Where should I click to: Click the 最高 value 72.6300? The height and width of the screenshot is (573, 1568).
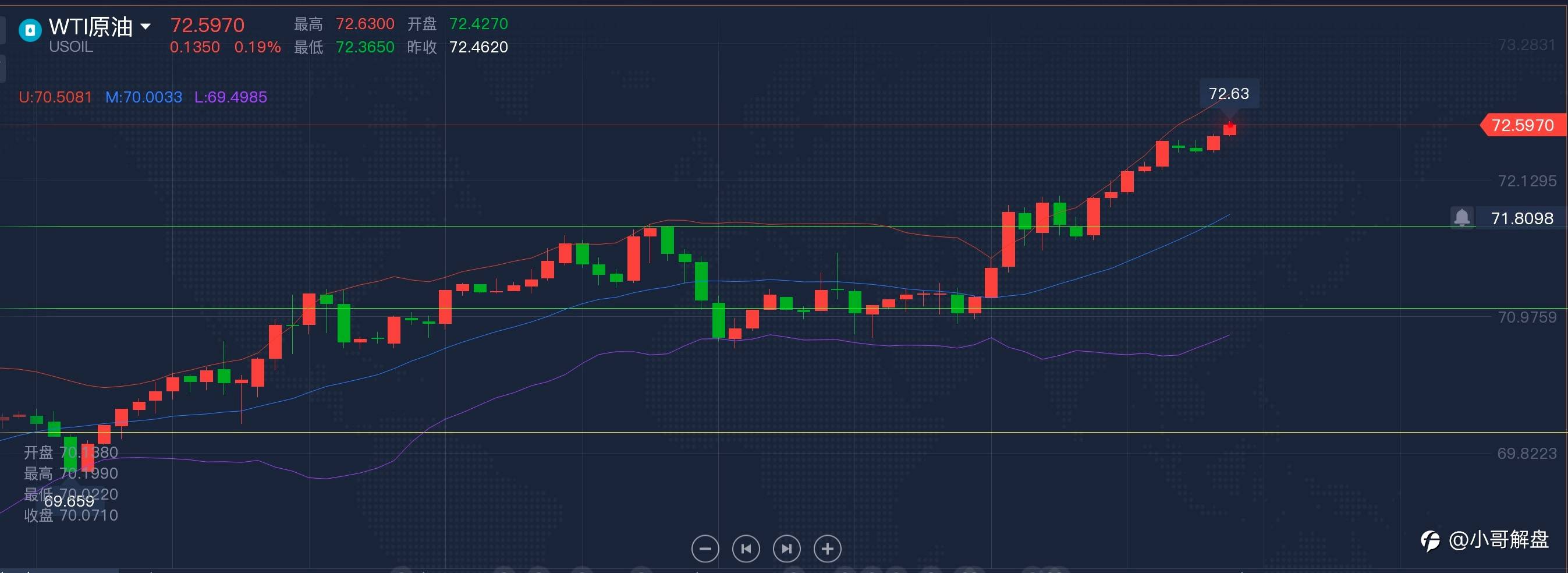pos(365,24)
